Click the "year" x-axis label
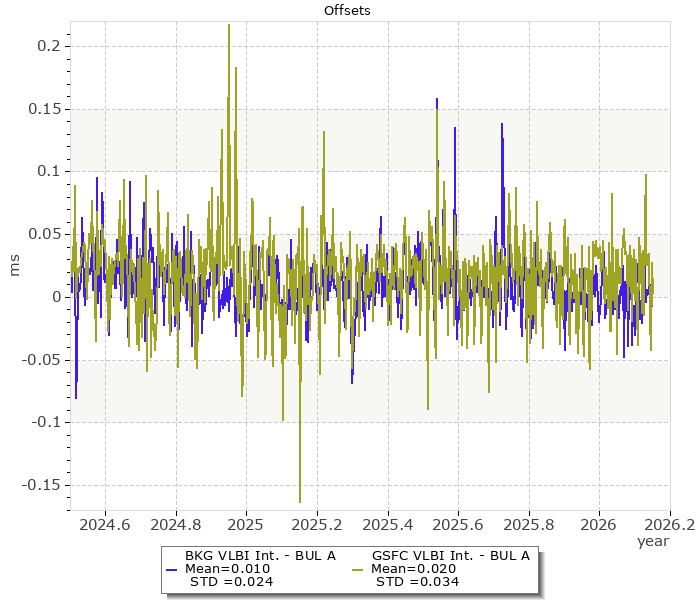This screenshot has width=700, height=600. tap(653, 541)
